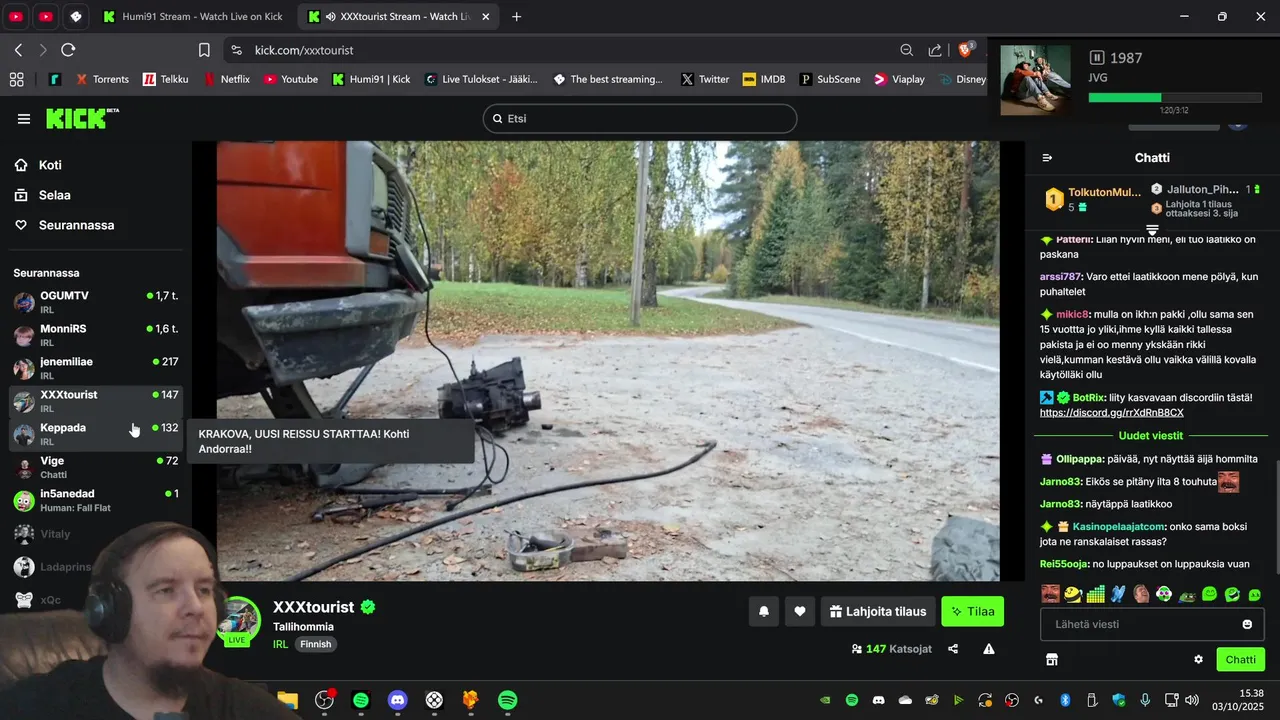Click Lahjoita tilaus gift button
Image resolution: width=1280 pixels, height=720 pixels.
coord(878,611)
